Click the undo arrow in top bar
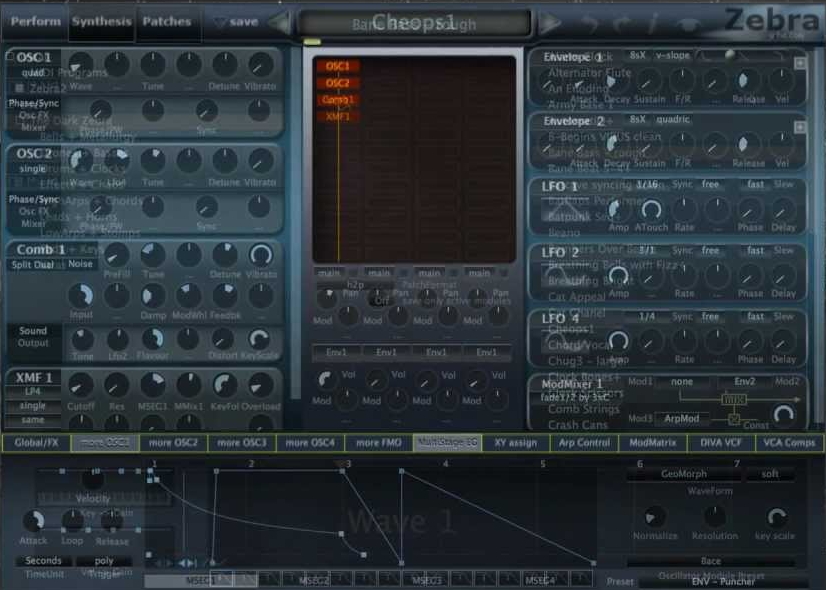Screen dimensions: 826x590 click(x=591, y=24)
